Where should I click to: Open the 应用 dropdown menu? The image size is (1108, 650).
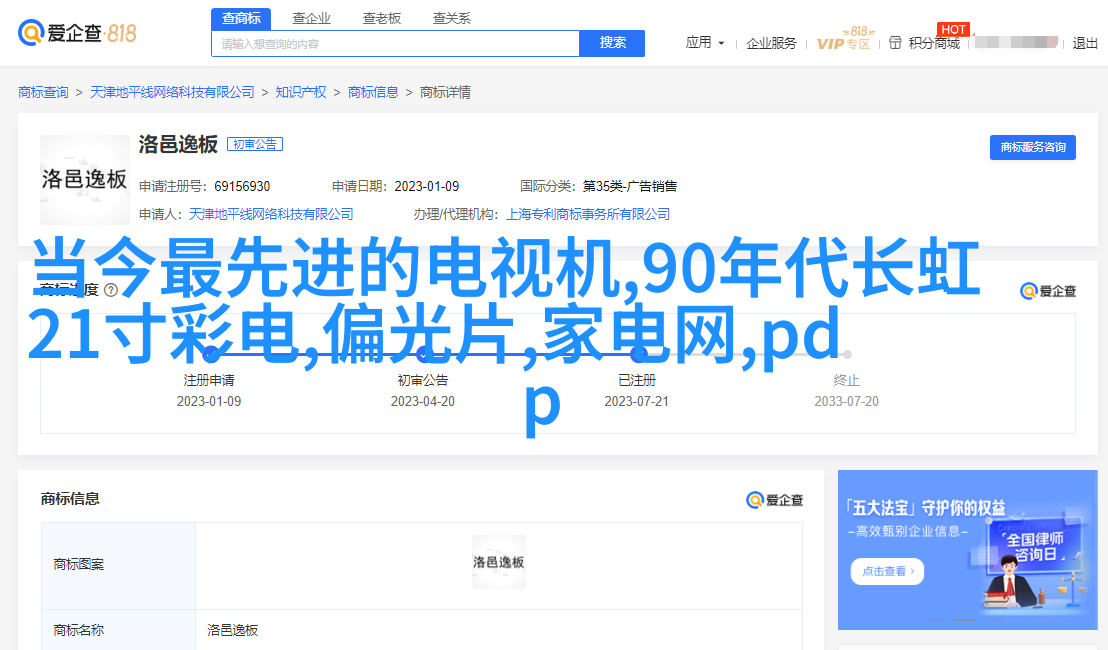pos(705,43)
